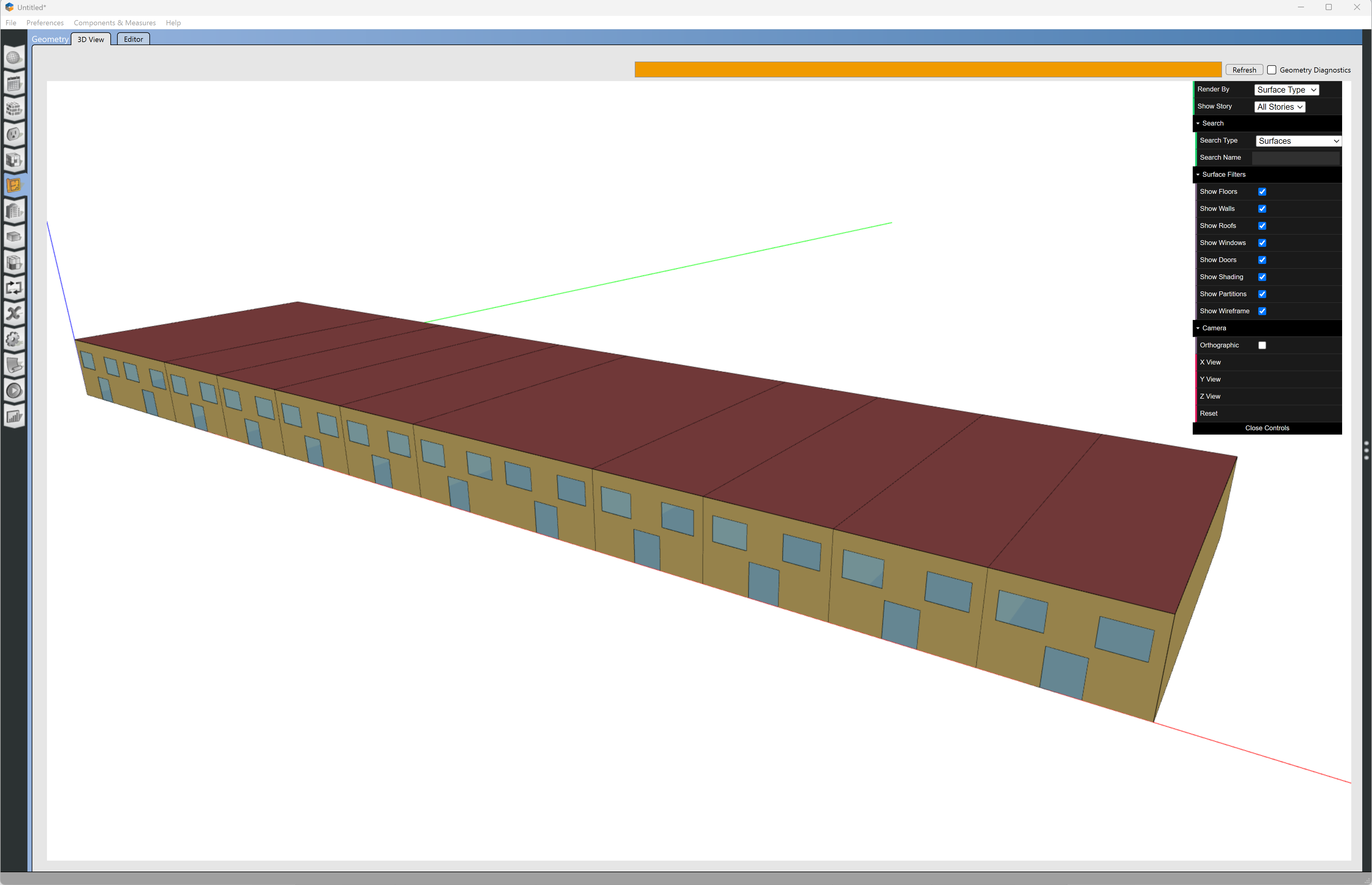
Task: Open the Schedules calendar icon
Action: pos(14,83)
